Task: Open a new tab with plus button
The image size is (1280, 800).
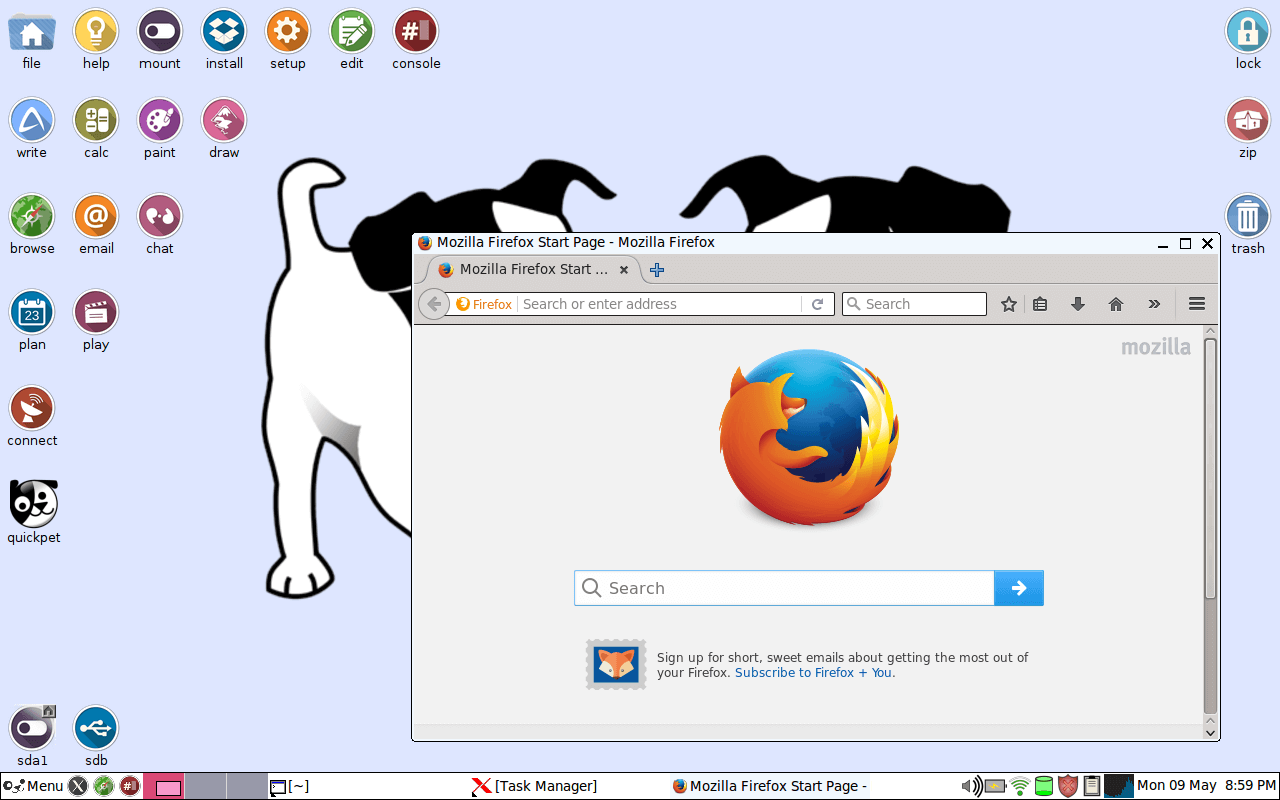Action: (657, 270)
